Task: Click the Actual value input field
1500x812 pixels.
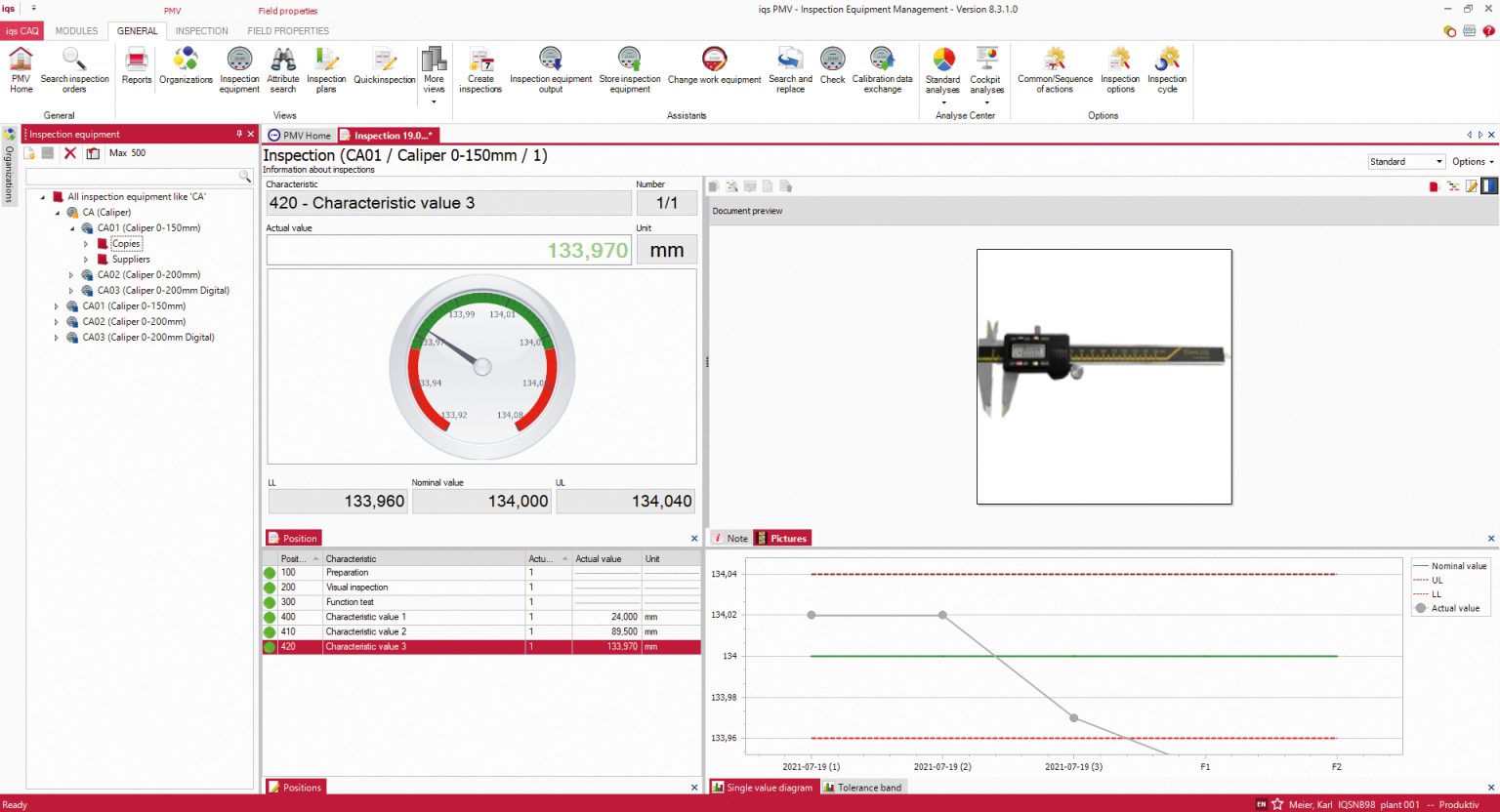Action: (449, 251)
